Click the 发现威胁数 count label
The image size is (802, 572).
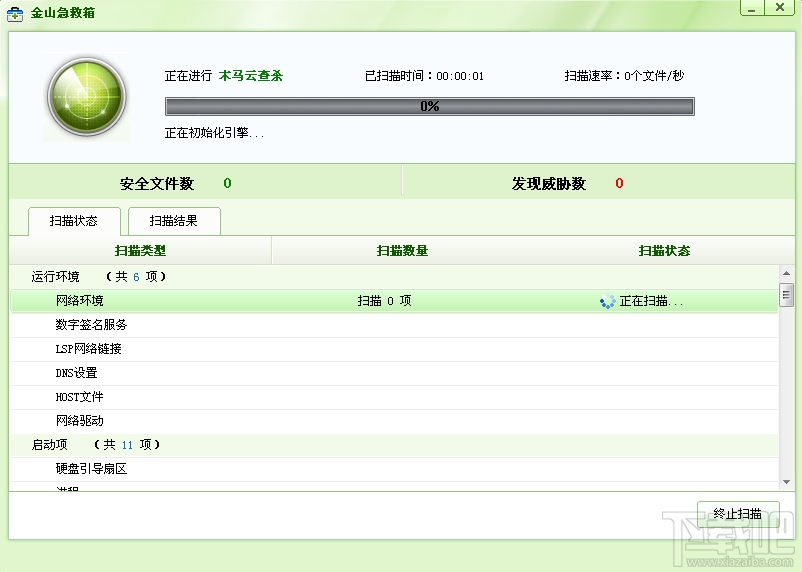click(549, 184)
